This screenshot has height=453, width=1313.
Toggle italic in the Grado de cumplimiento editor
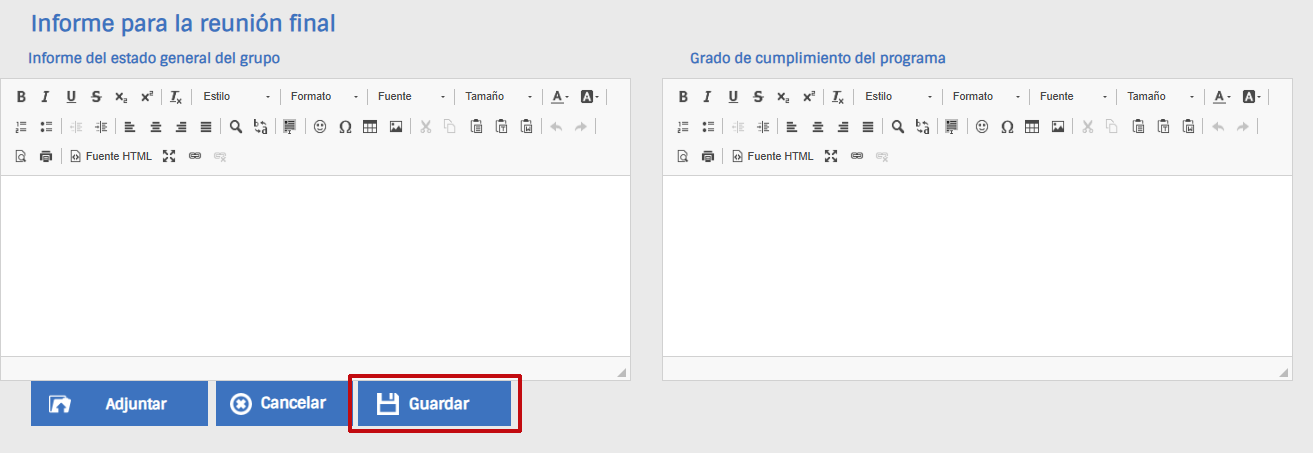point(707,97)
